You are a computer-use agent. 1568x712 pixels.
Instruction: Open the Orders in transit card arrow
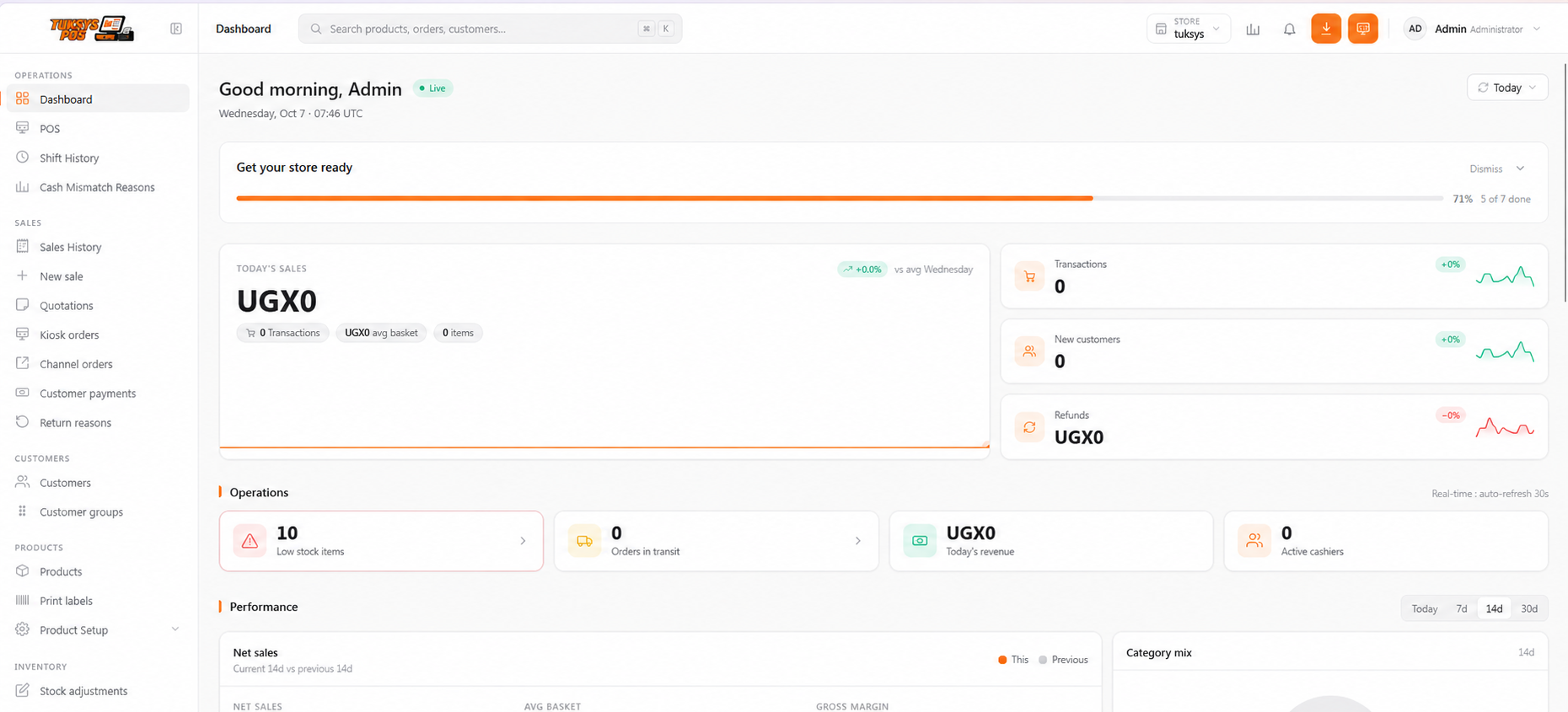tap(858, 541)
